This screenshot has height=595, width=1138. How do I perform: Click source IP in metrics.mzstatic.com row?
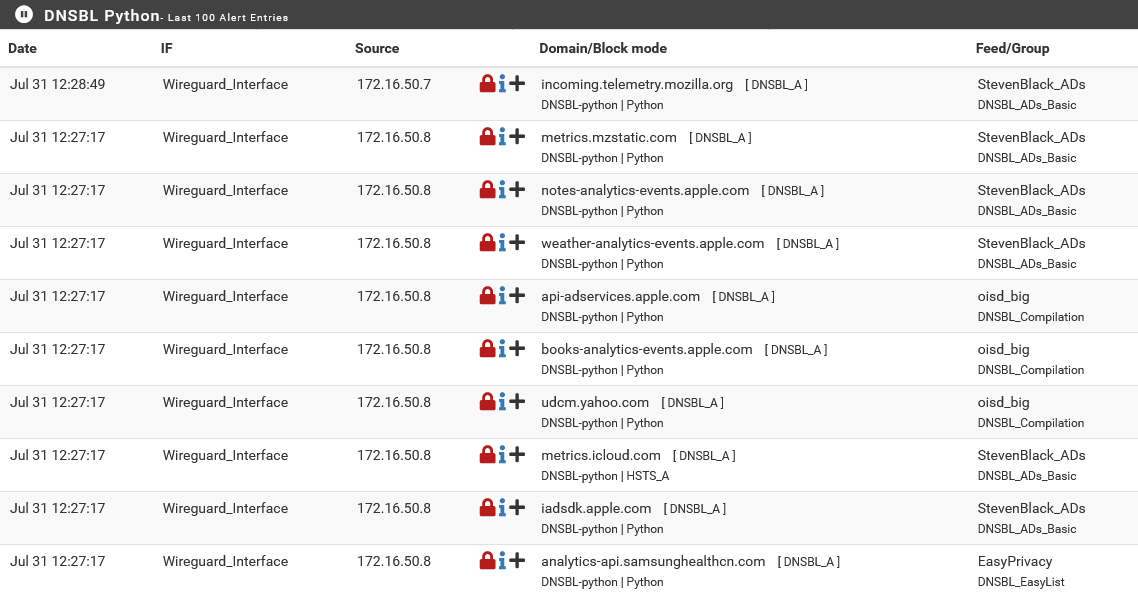[x=394, y=137]
